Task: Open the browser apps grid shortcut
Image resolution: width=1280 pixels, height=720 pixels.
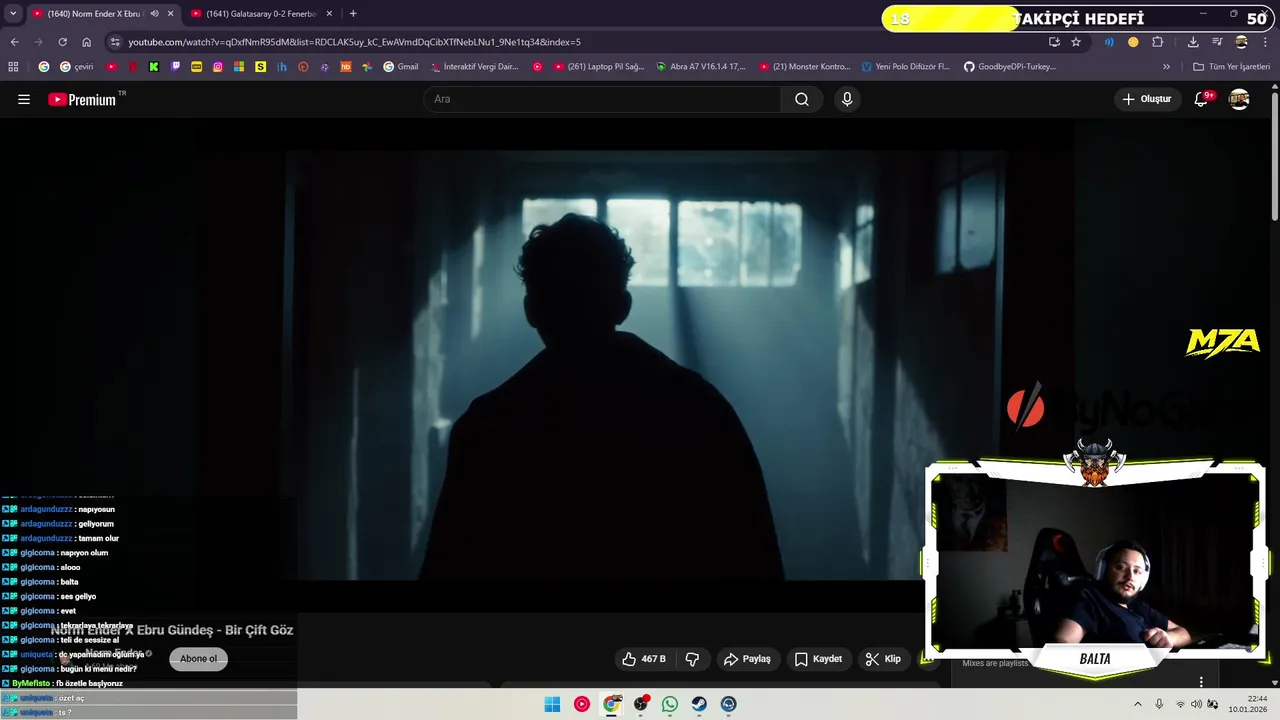Action: pos(13,67)
